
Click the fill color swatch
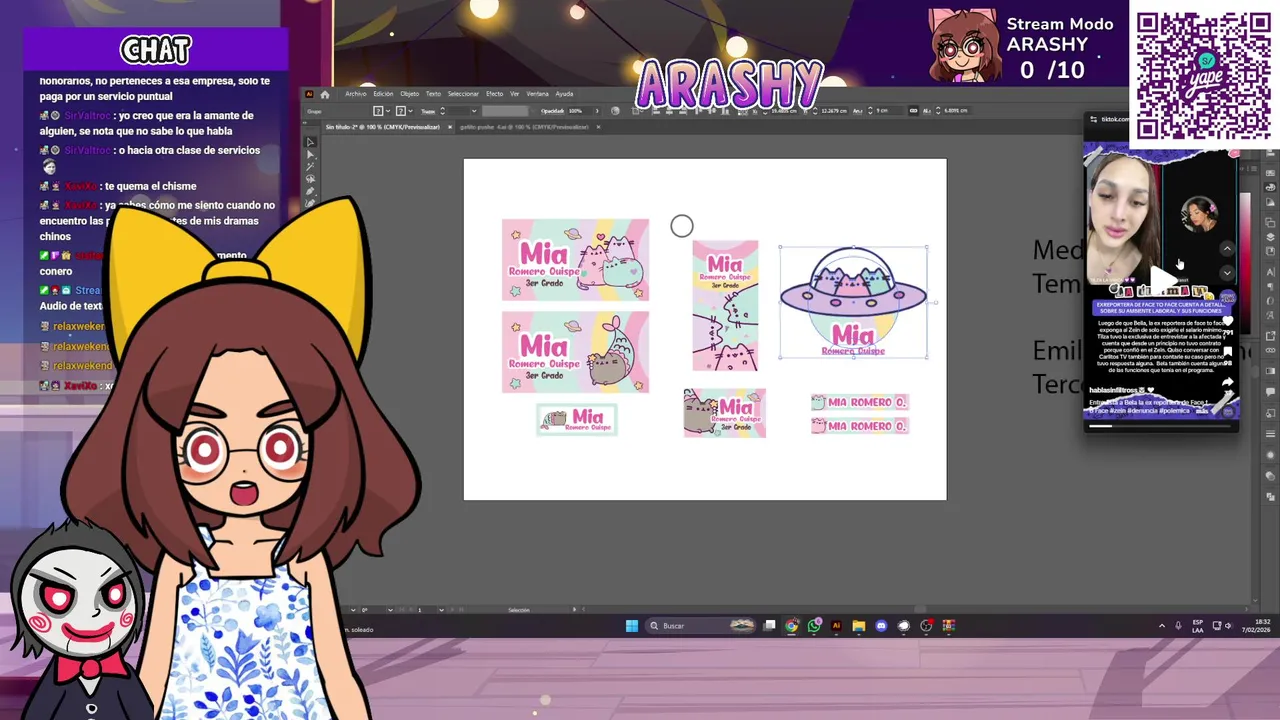(378, 111)
